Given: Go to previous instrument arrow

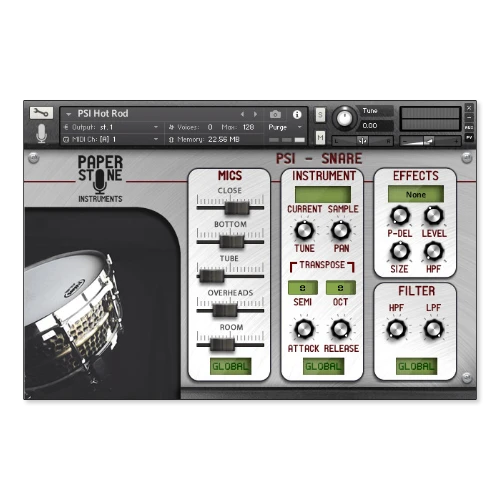Looking at the screenshot, I should [x=243, y=114].
